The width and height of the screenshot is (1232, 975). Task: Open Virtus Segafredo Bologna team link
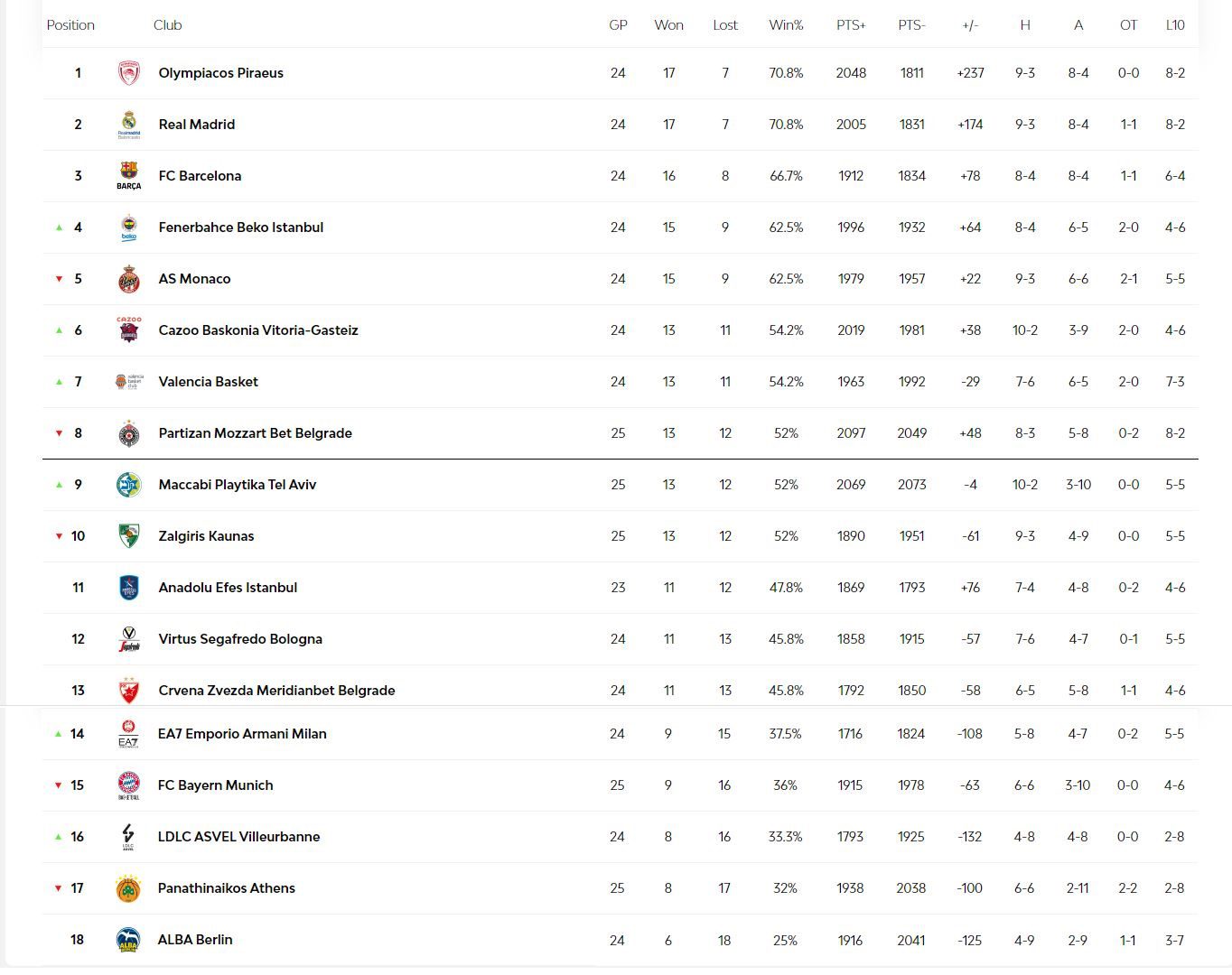coord(240,639)
